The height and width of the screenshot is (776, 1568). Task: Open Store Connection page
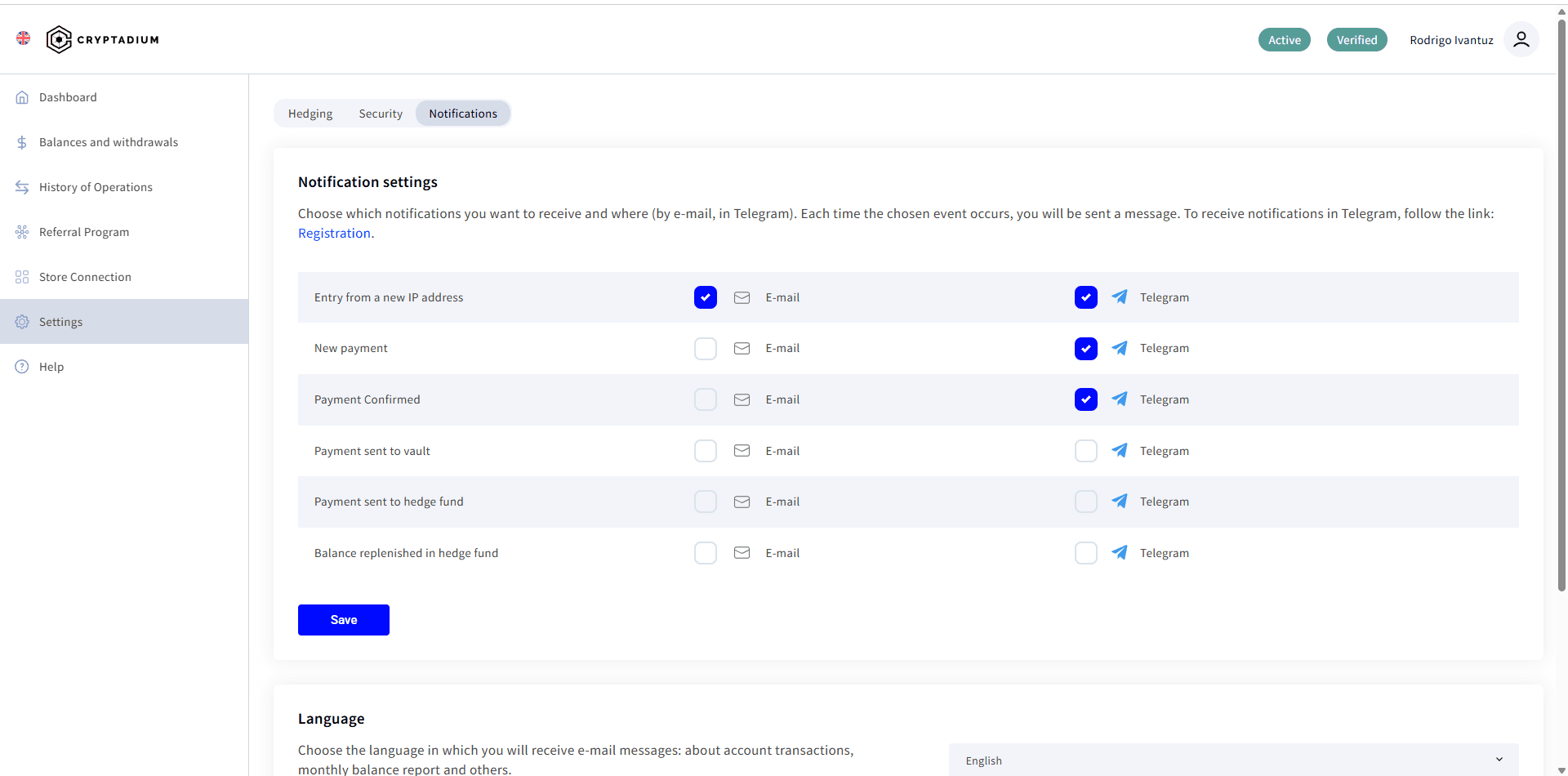[x=124, y=277]
